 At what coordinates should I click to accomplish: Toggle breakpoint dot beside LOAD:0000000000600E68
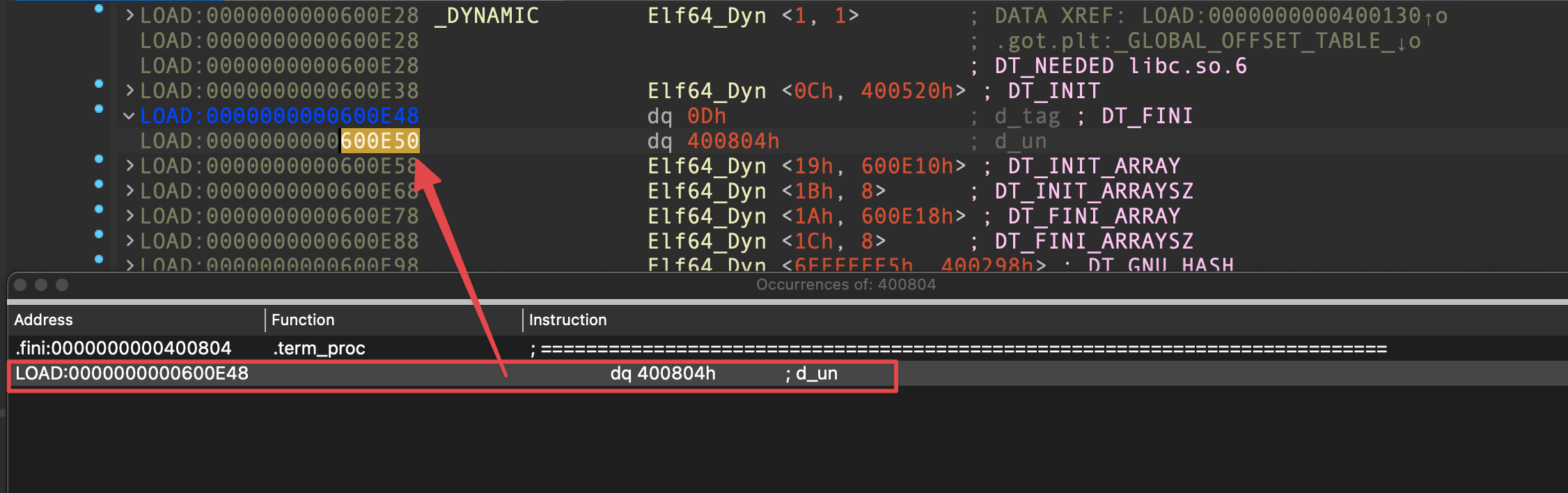coord(99,184)
